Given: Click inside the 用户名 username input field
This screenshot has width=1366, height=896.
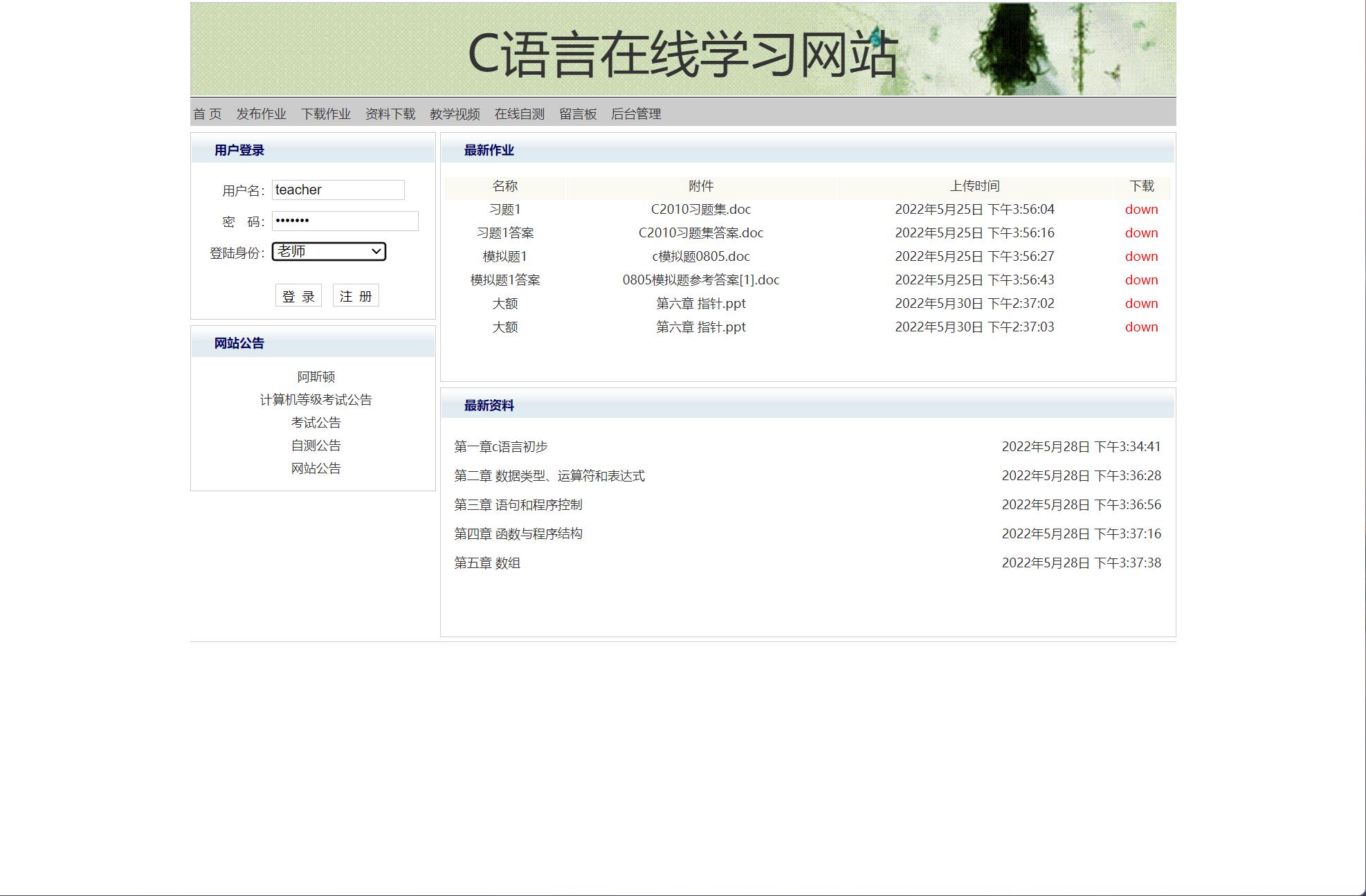Looking at the screenshot, I should click(x=338, y=189).
